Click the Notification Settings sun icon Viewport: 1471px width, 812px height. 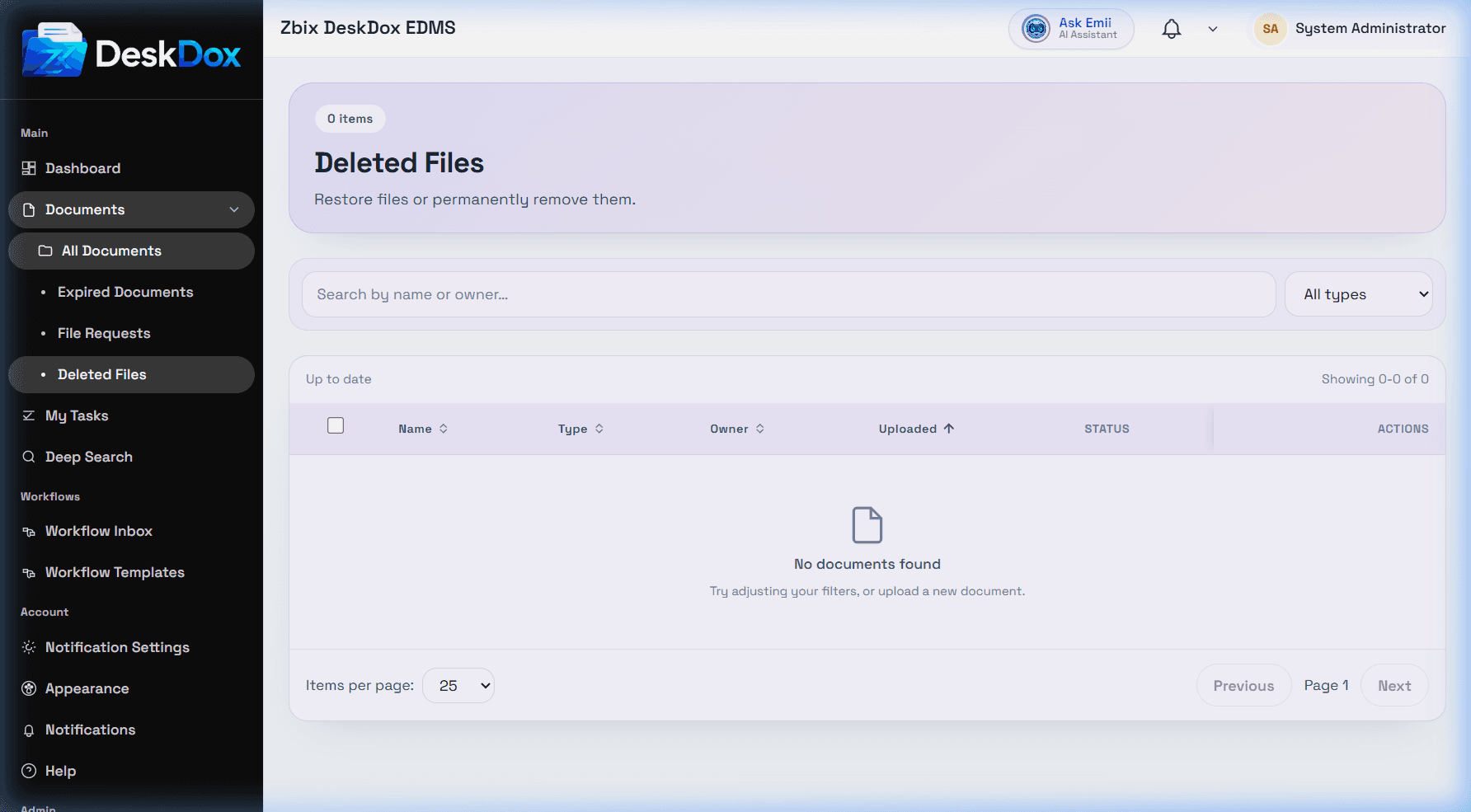(29, 647)
